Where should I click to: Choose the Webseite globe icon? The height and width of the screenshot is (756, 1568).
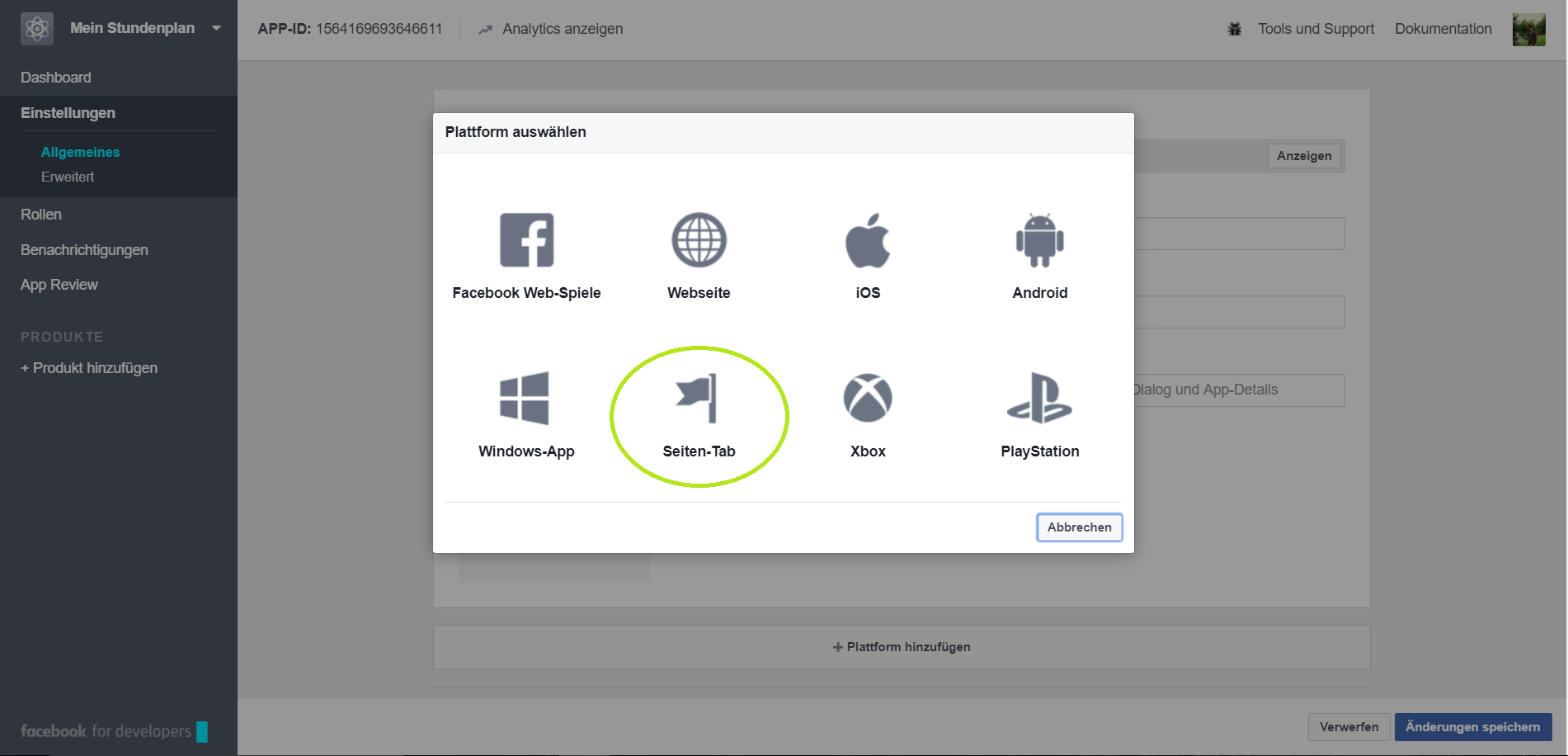tap(699, 240)
